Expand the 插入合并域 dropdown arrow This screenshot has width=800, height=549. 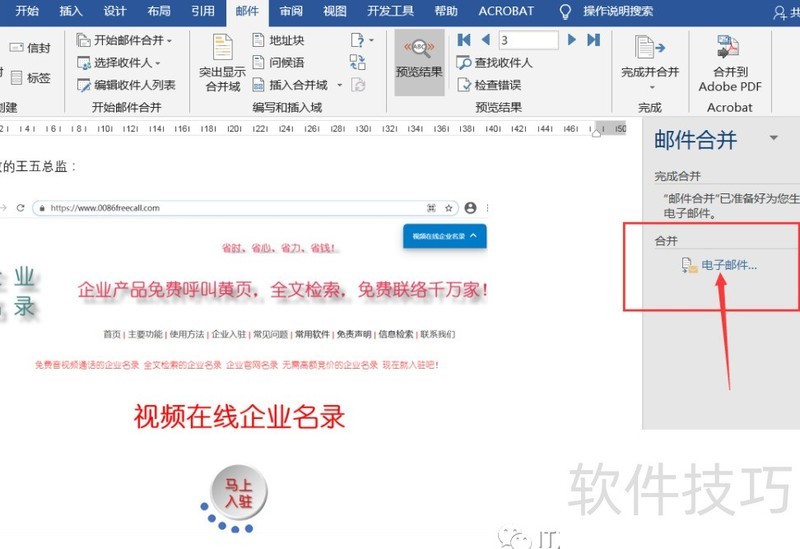pyautogui.click(x=339, y=85)
